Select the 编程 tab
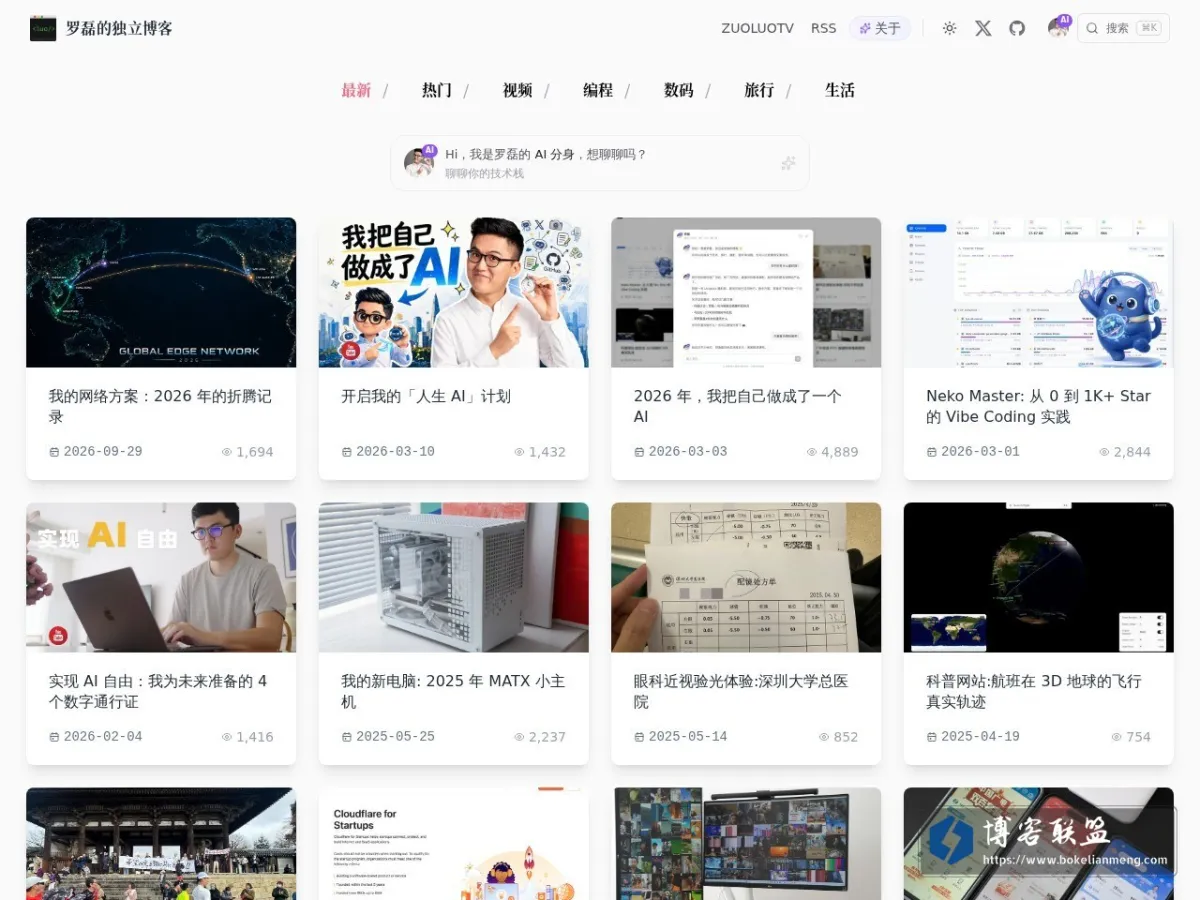Viewport: 1200px width, 900px height. coord(598,90)
